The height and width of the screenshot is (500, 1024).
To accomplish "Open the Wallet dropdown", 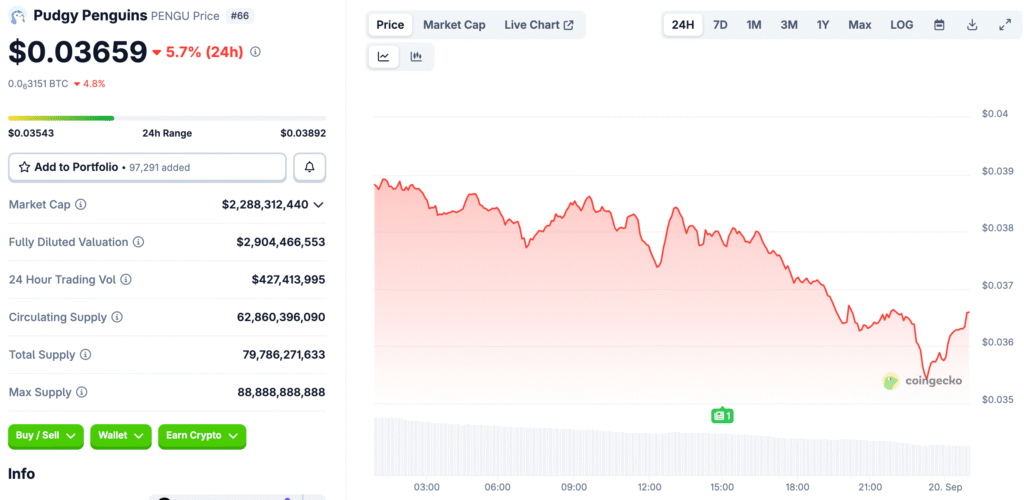I will pyautogui.click(x=120, y=436).
